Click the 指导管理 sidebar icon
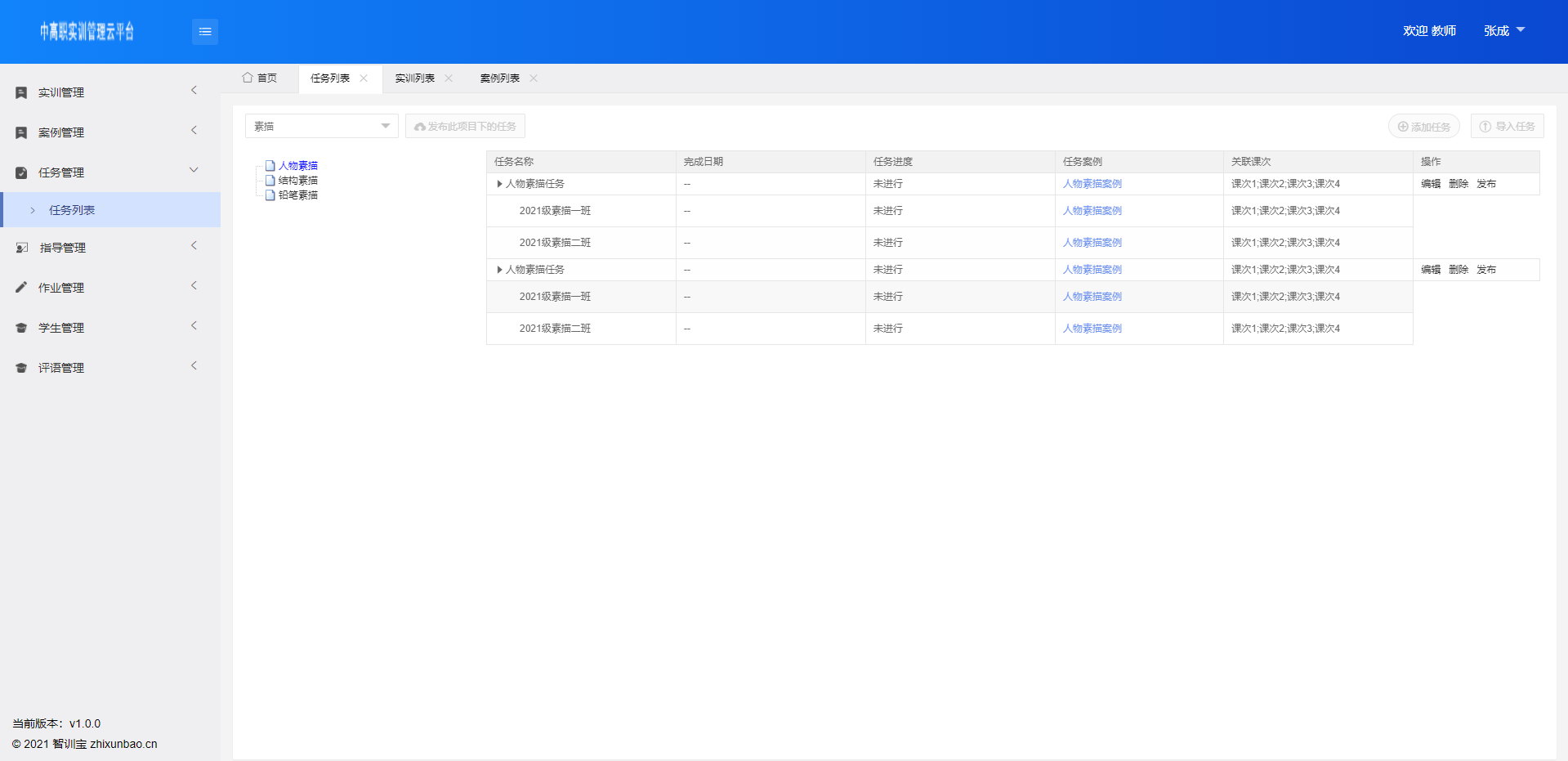The width and height of the screenshot is (1568, 761). point(22,248)
